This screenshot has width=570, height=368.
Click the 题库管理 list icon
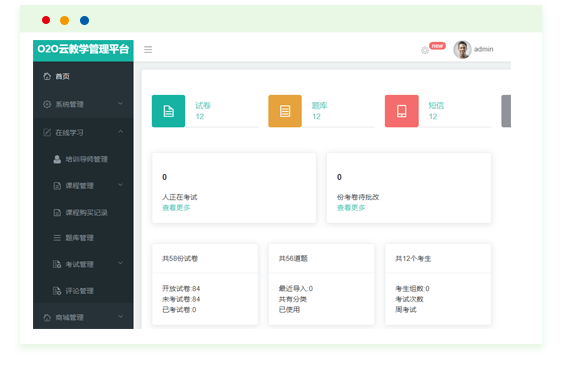click(57, 238)
